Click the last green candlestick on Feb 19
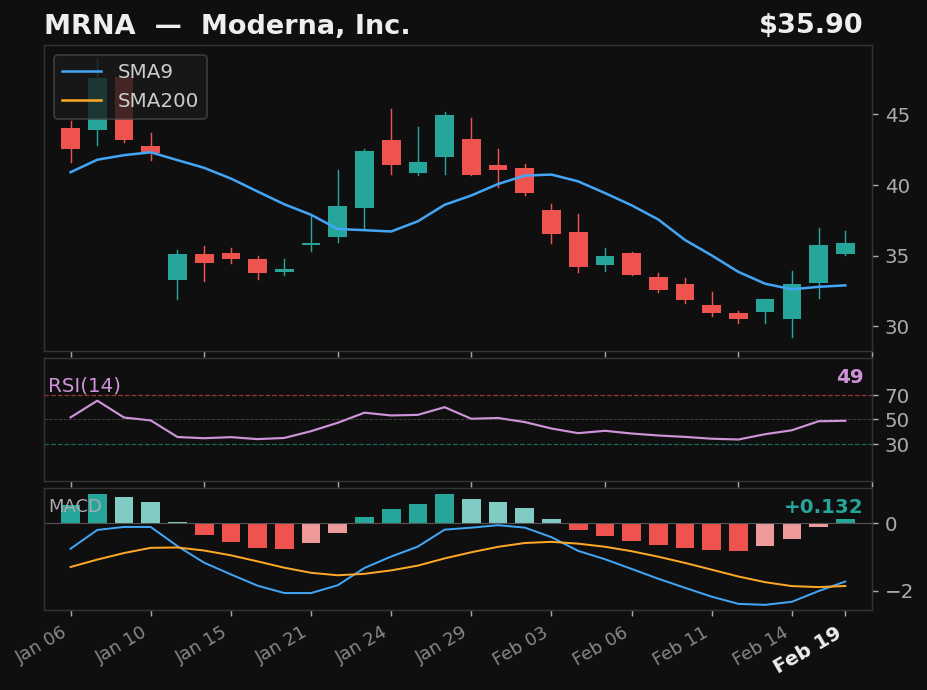This screenshot has height=690, width=927. pos(845,248)
